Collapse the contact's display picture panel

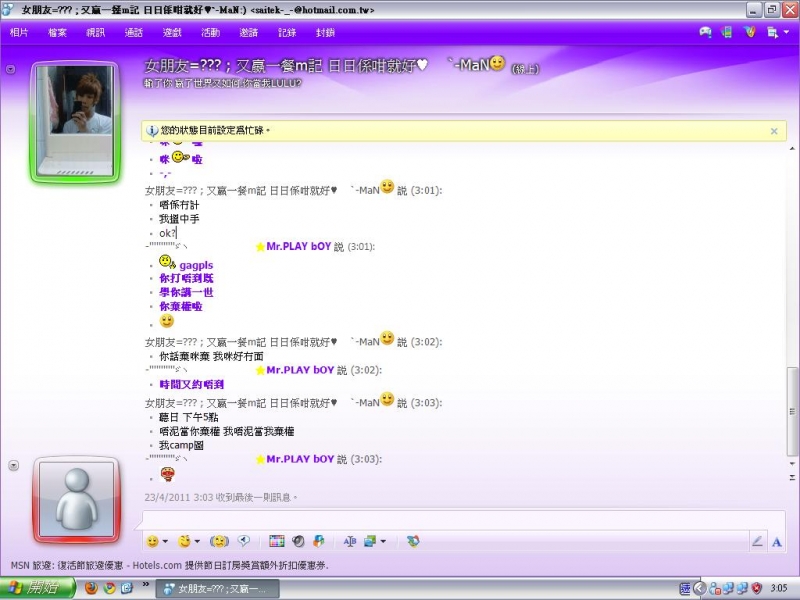[x=10, y=69]
